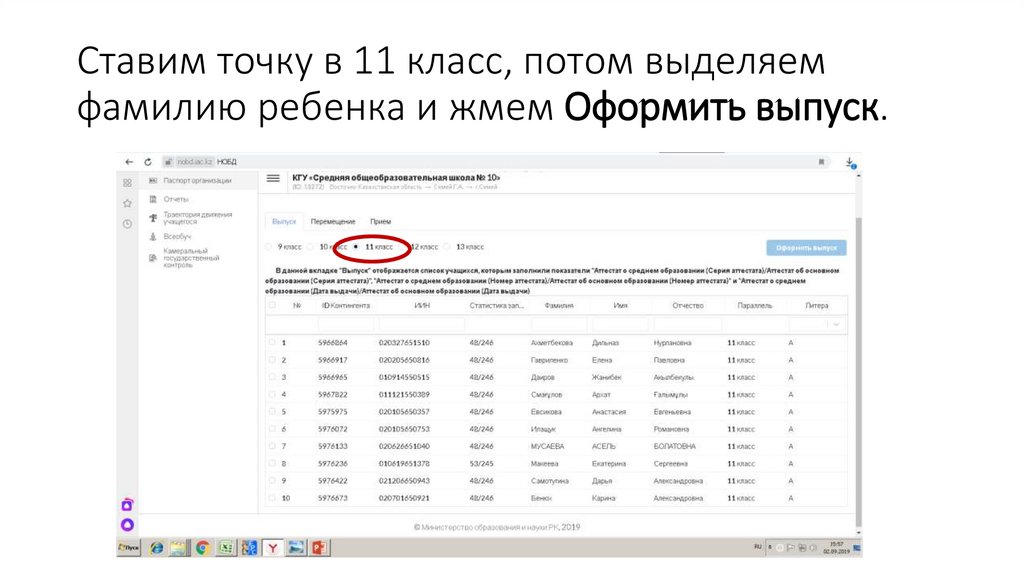Select the 9 класс radio button
The width and height of the screenshot is (1024, 574).
point(268,247)
